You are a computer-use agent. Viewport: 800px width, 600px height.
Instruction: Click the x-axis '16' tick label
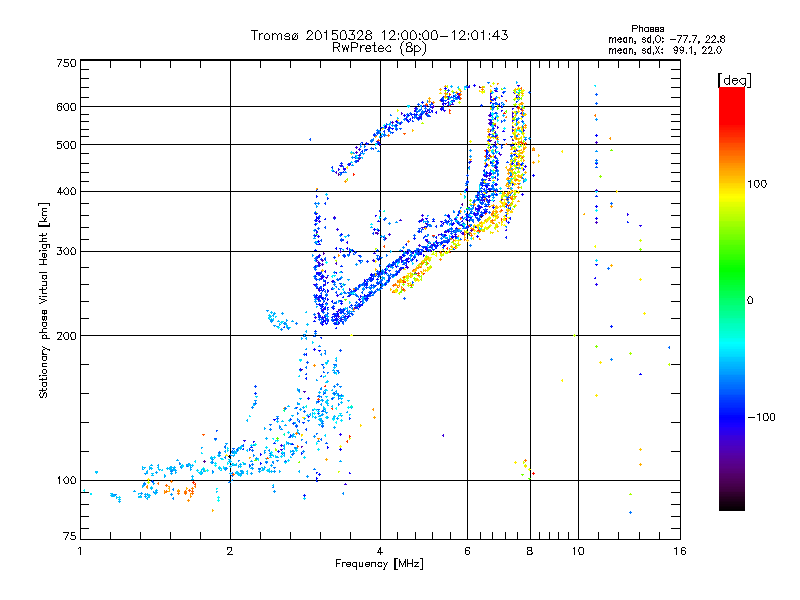680,551
